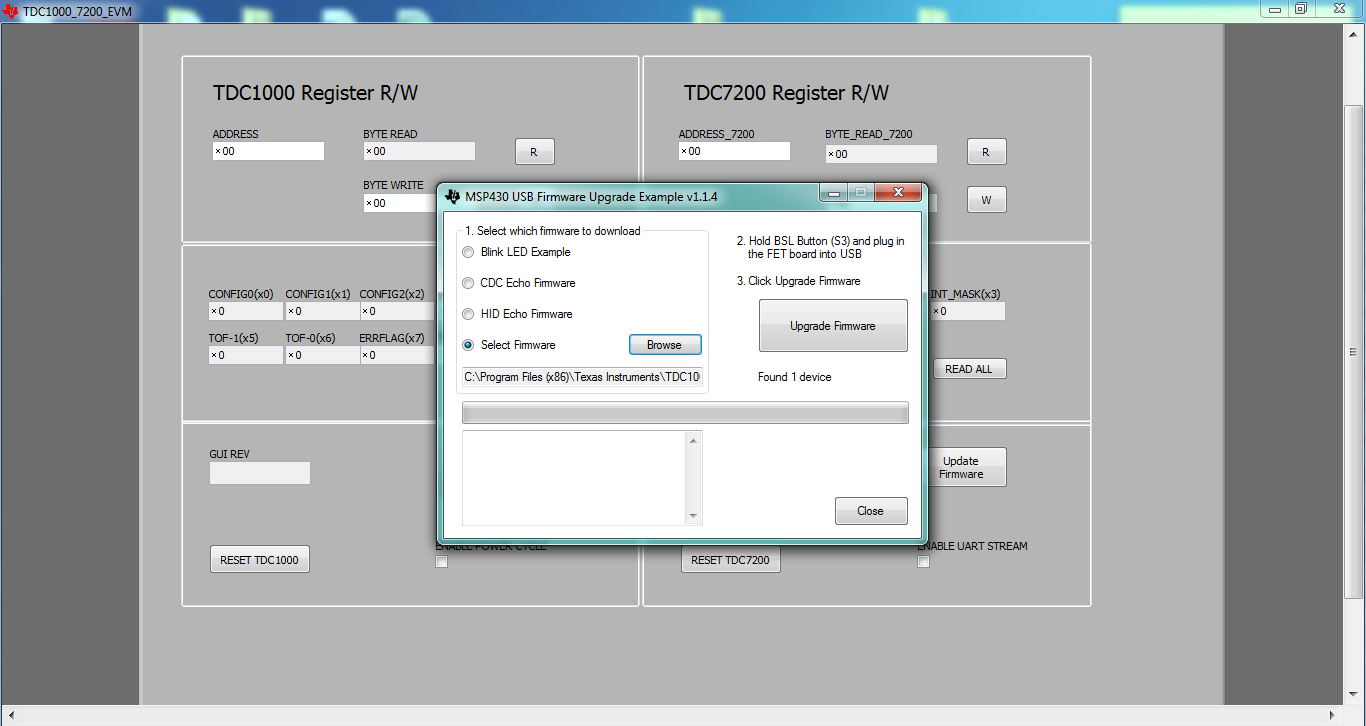Click the TOF-1(x5) register field
The width and height of the screenshot is (1366, 726).
pos(245,355)
